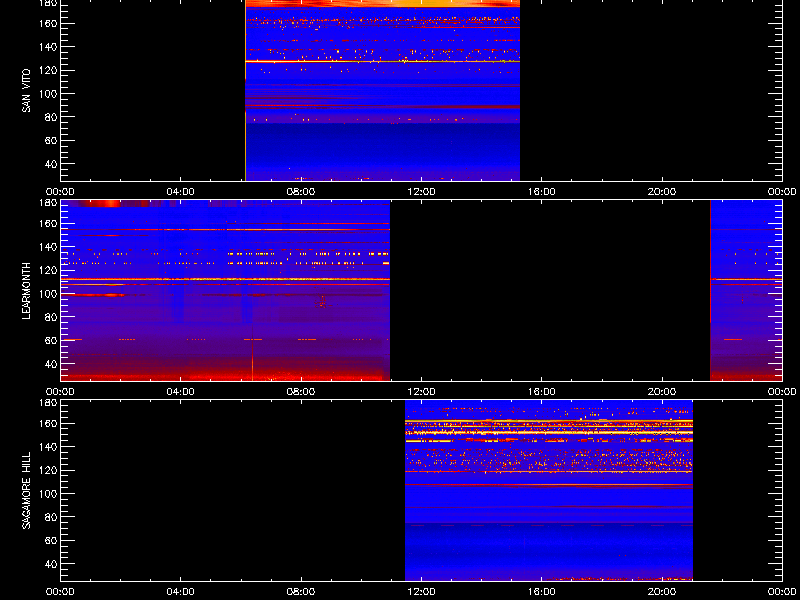Click the 60 label on Learmonth axis
This screenshot has height=600, width=800.
[x=51, y=341]
